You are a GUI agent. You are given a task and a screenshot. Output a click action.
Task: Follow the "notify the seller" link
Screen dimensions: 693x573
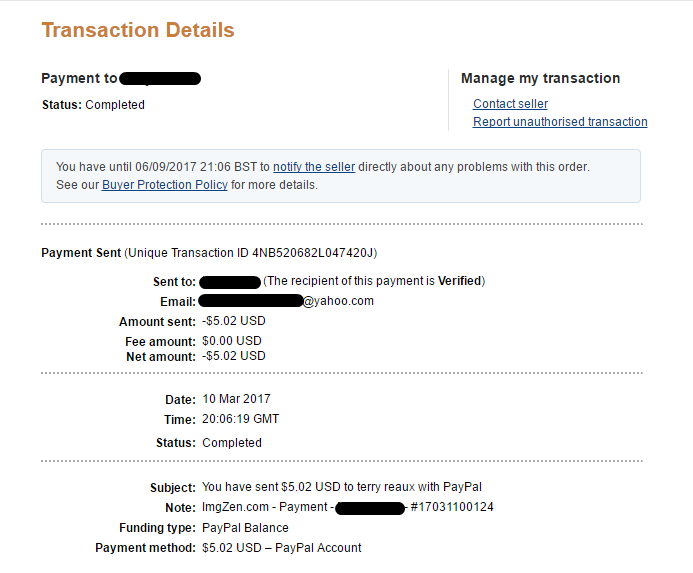[x=313, y=167]
